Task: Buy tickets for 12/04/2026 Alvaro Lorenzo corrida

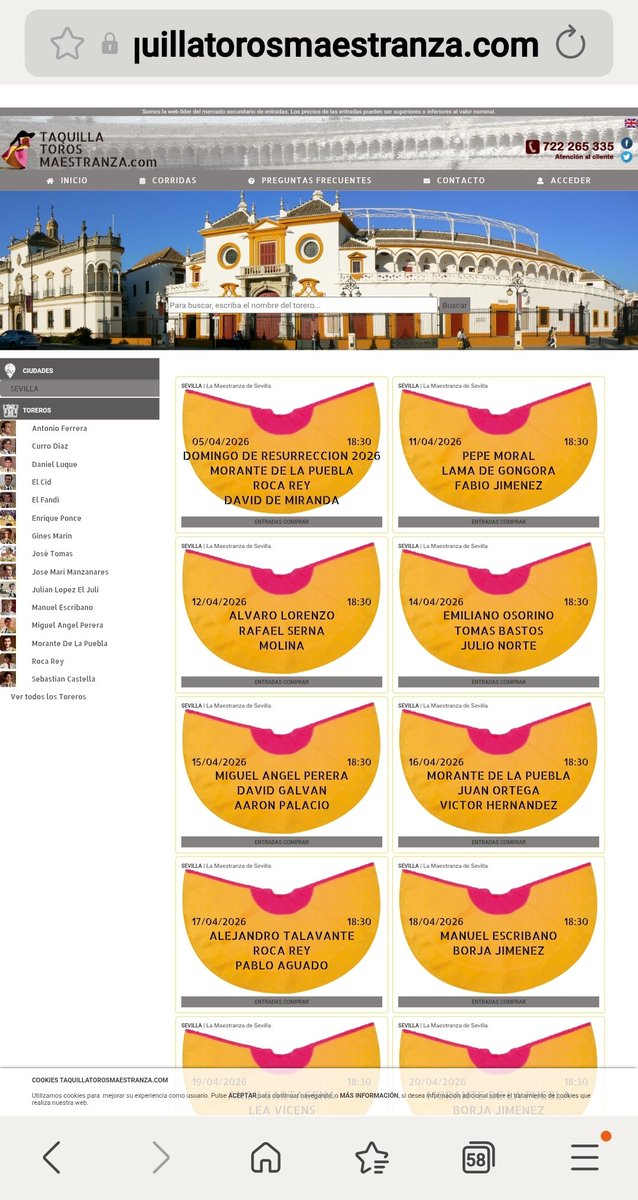Action: coord(282,682)
